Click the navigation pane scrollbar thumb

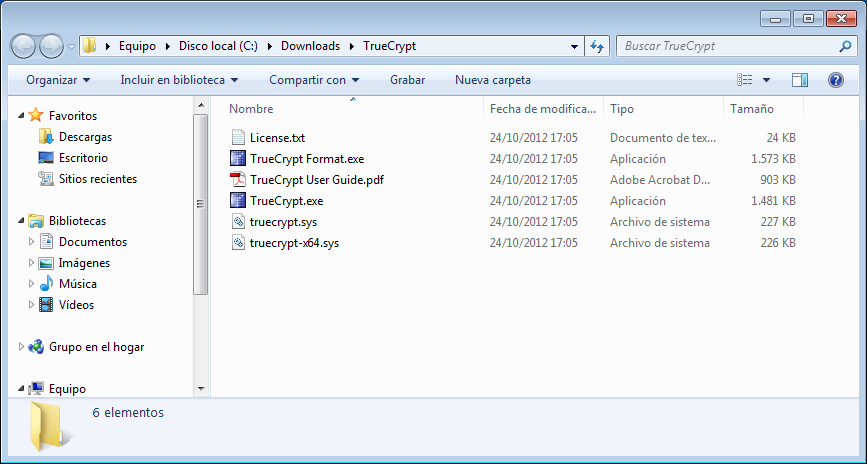pos(201,205)
